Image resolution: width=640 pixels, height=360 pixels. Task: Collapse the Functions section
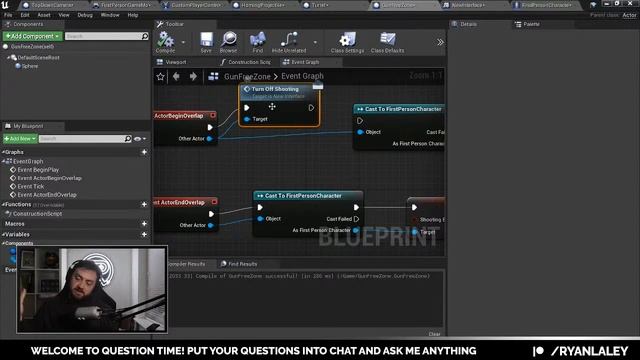pyautogui.click(x=3, y=204)
